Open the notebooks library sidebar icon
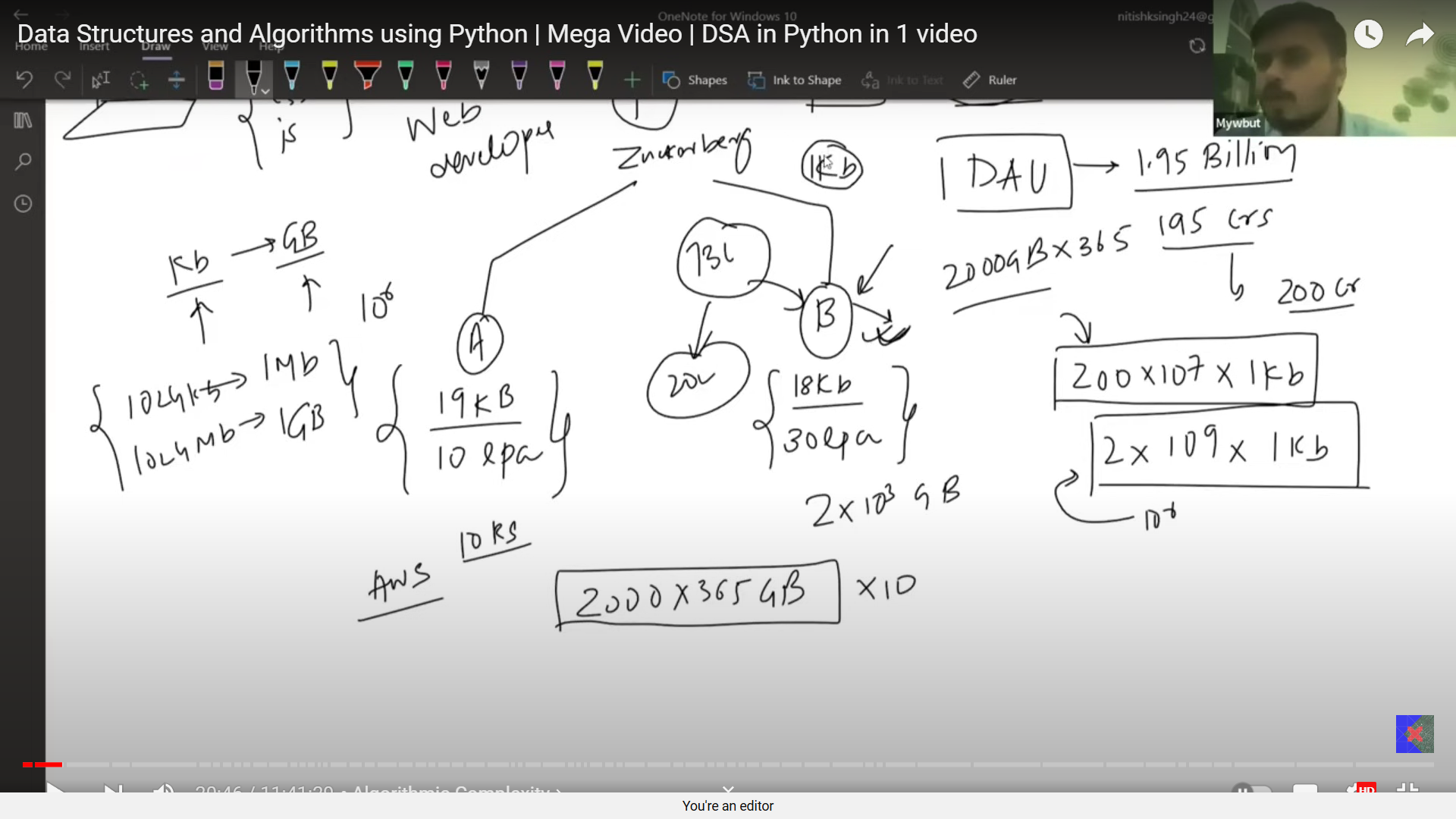The height and width of the screenshot is (819, 1456). 23,121
